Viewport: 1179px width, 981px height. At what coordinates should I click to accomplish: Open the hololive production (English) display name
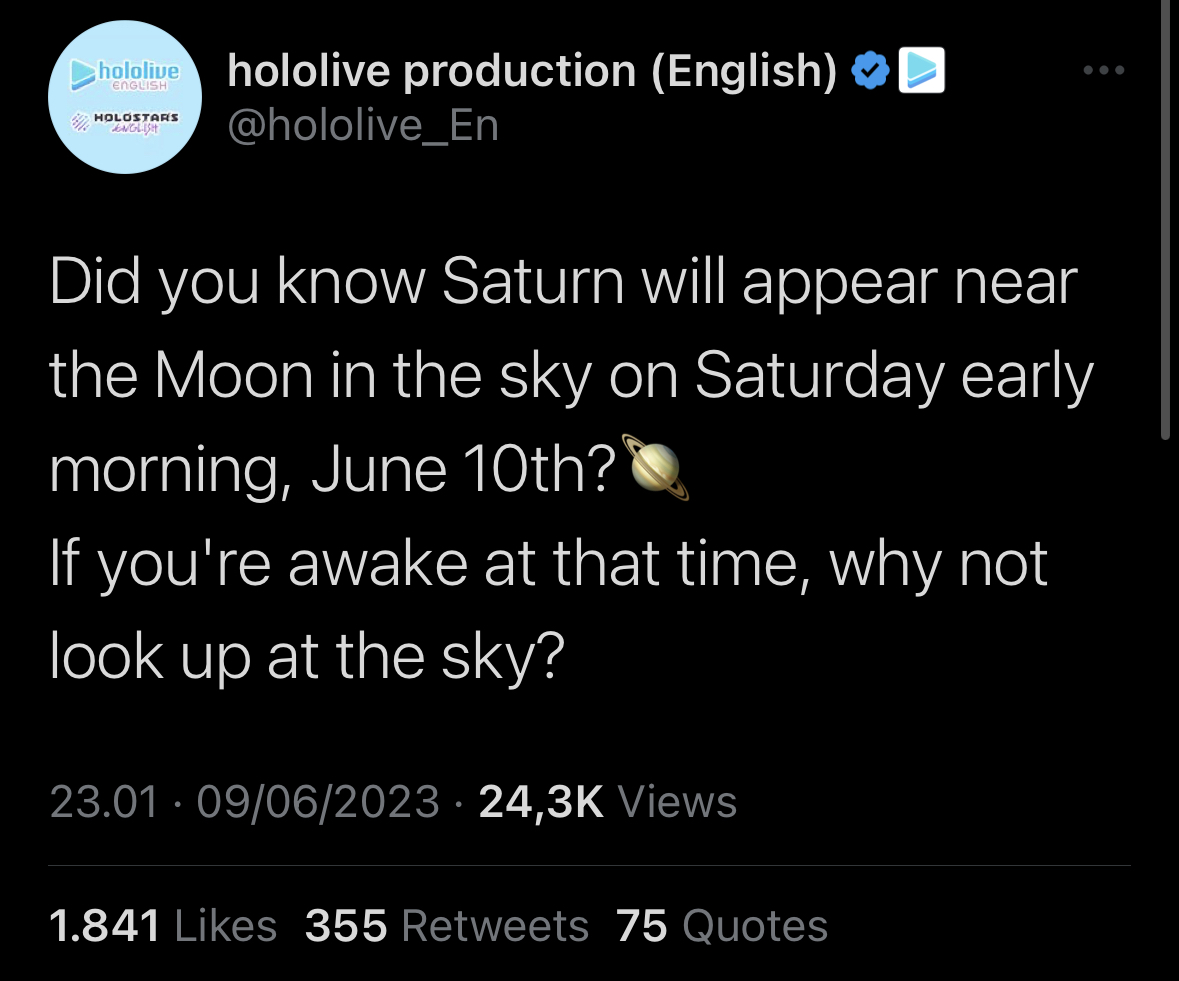point(532,71)
